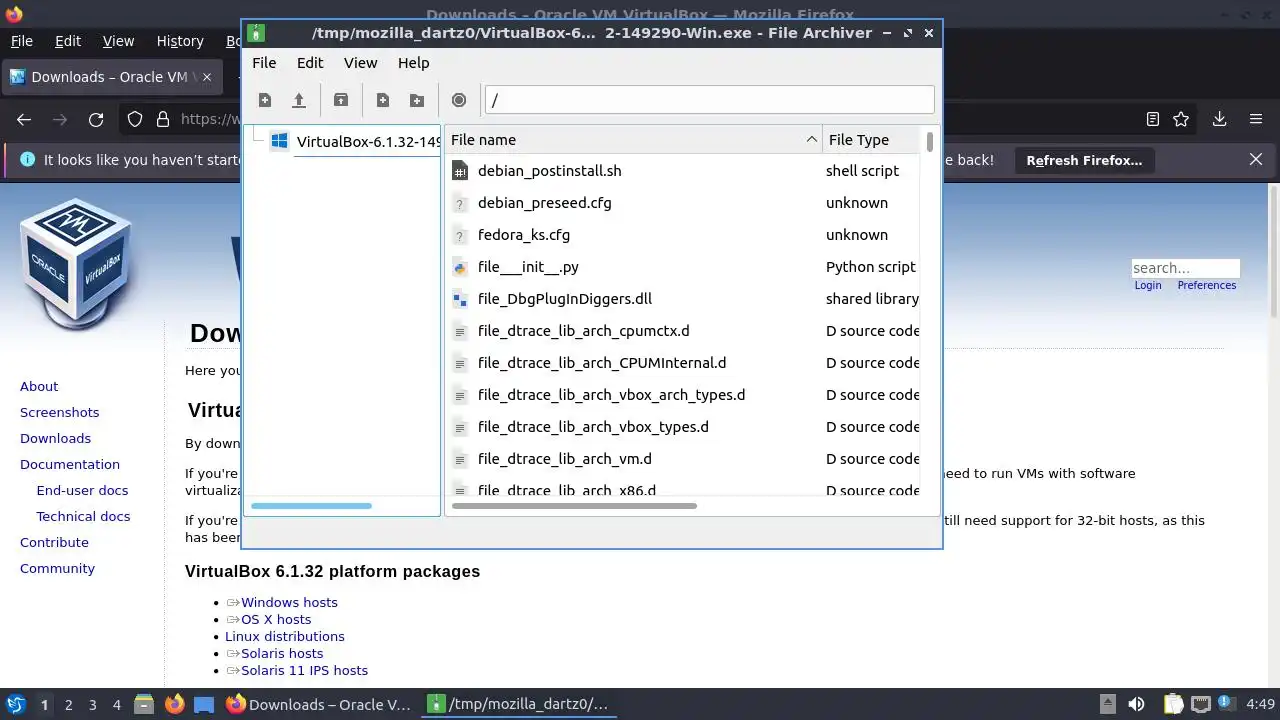The width and height of the screenshot is (1280, 720).
Task: Select file_dtrace_lib_arch_cpumctx.d row
Action: (683, 331)
